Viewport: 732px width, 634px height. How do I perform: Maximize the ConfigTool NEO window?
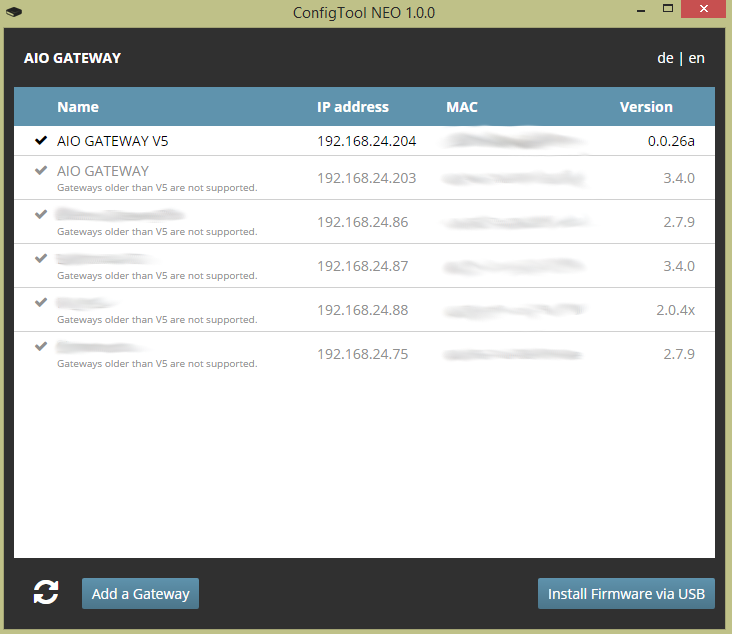668,8
